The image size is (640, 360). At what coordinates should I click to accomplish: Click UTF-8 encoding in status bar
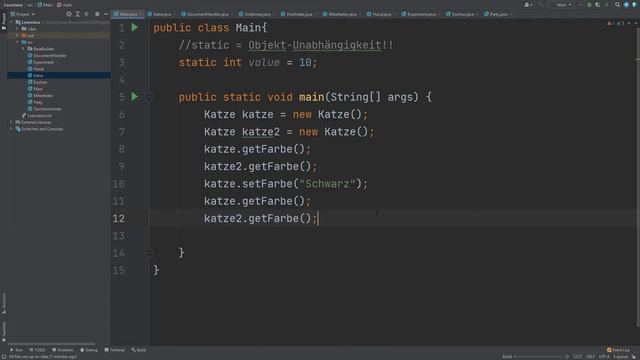point(604,357)
